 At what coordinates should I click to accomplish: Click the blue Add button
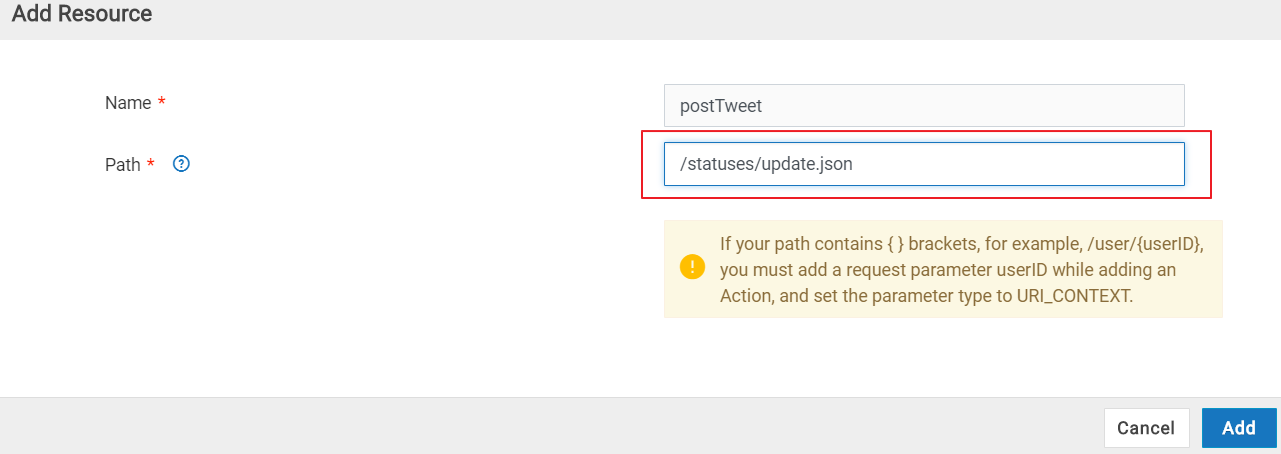coord(1239,428)
